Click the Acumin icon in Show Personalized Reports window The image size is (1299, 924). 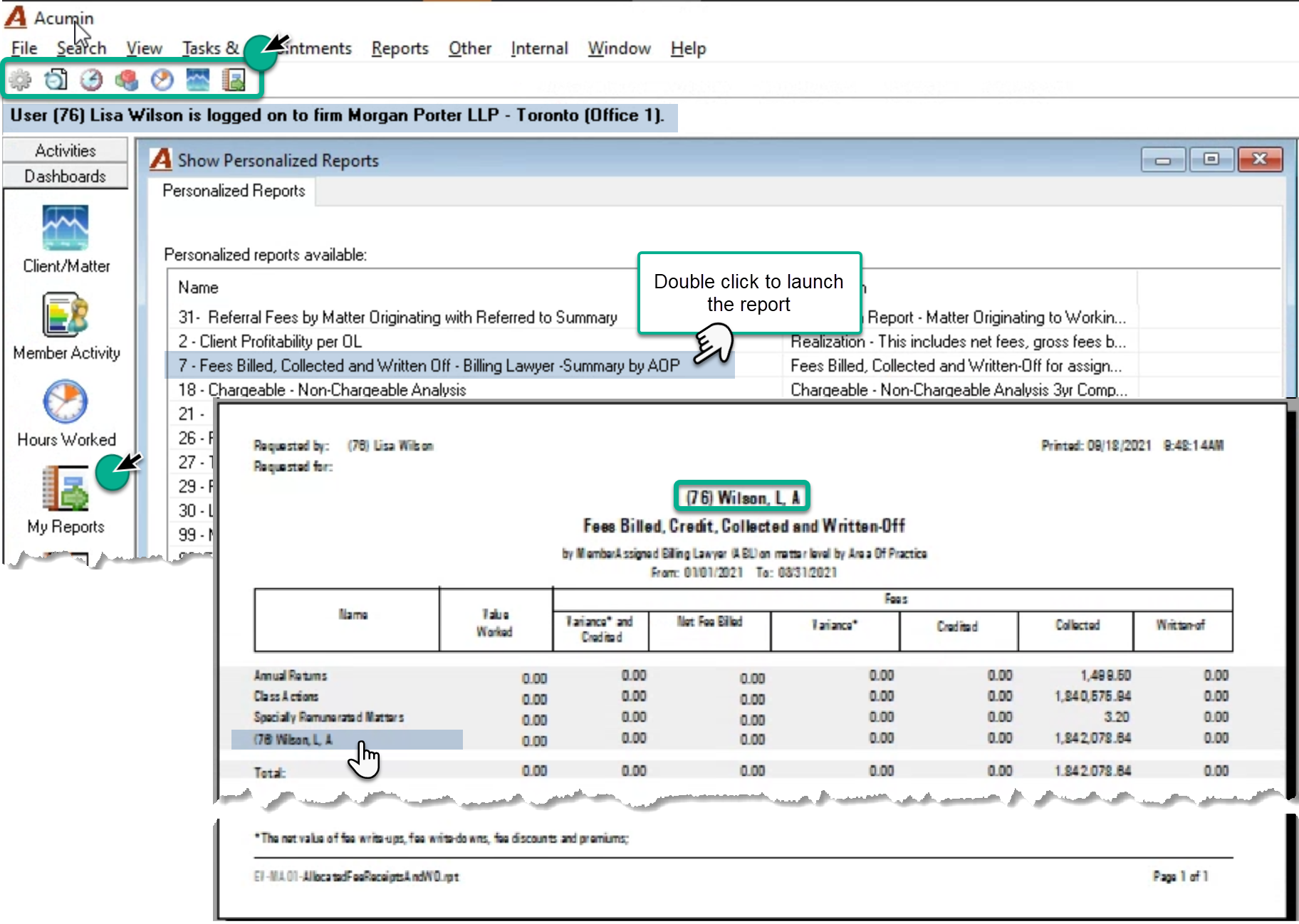[x=161, y=159]
